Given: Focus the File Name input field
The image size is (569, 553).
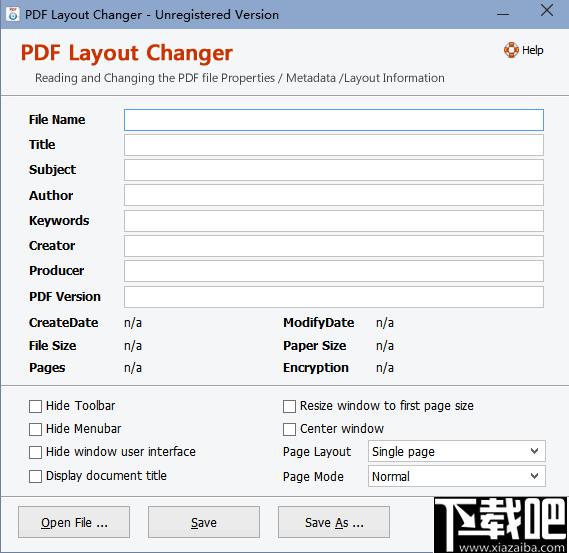Looking at the screenshot, I should tap(334, 120).
